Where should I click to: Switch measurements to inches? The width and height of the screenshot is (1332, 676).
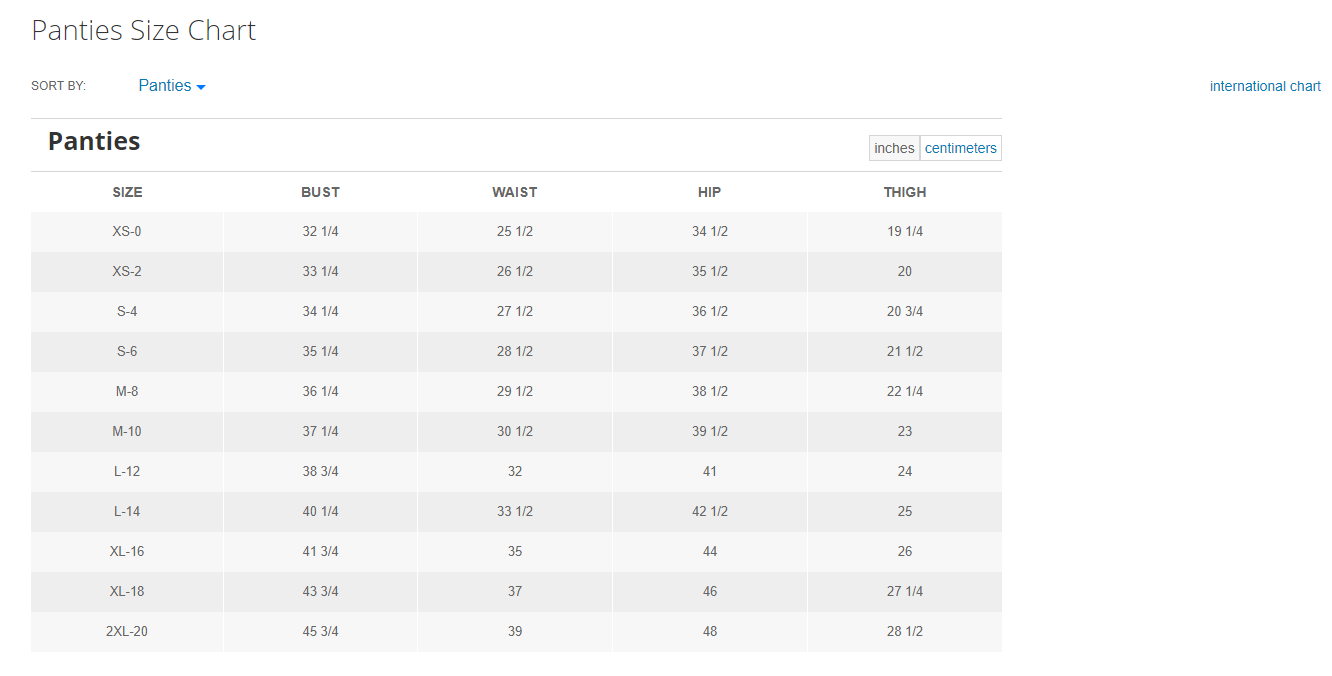[894, 148]
